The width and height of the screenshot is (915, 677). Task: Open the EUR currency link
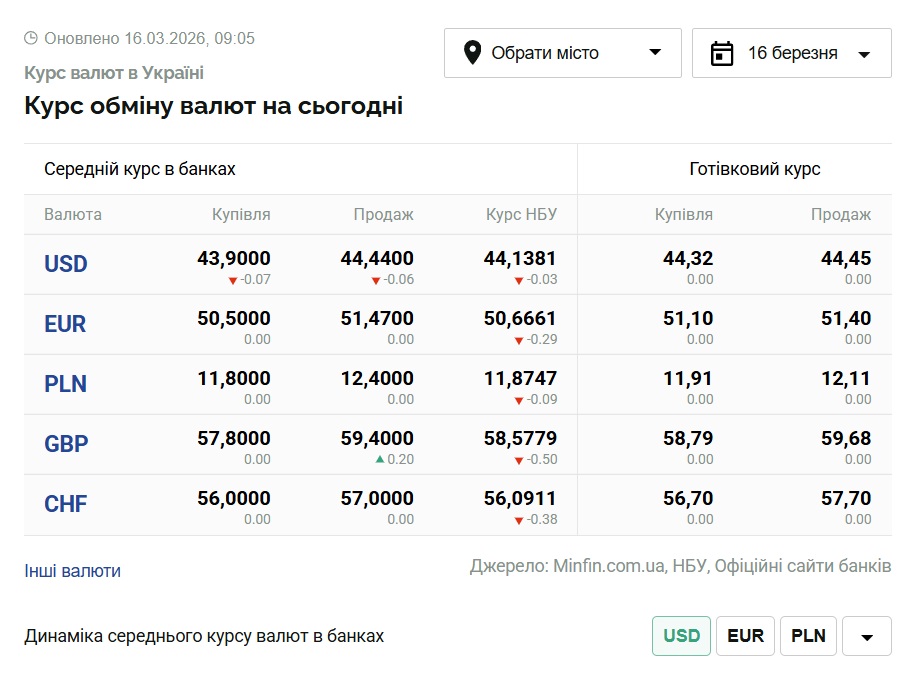(x=65, y=324)
